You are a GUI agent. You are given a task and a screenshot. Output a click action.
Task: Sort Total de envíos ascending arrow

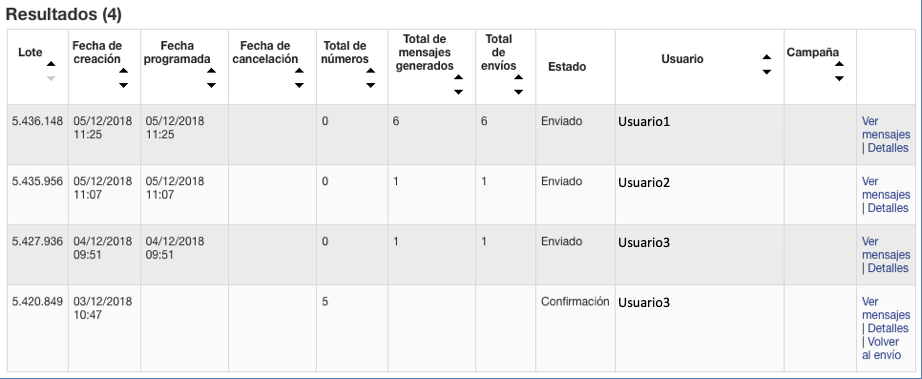(x=519, y=78)
